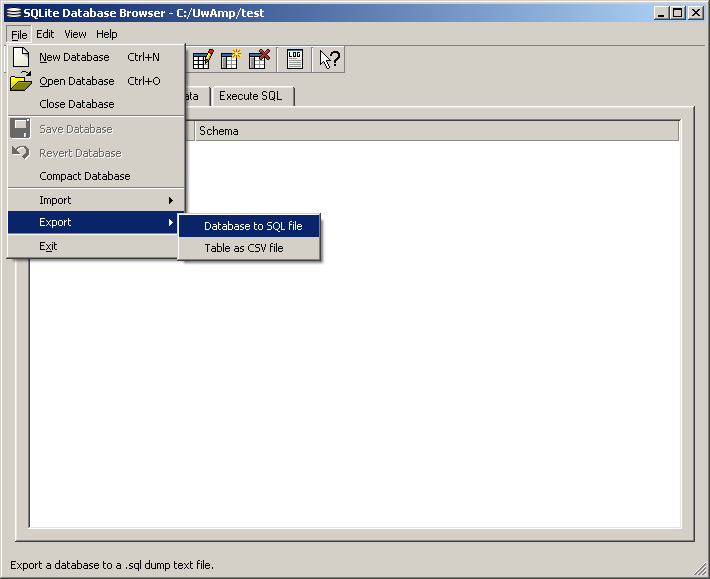The width and height of the screenshot is (710, 579).
Task: Expand the Import submenu
Action: click(x=96, y=200)
